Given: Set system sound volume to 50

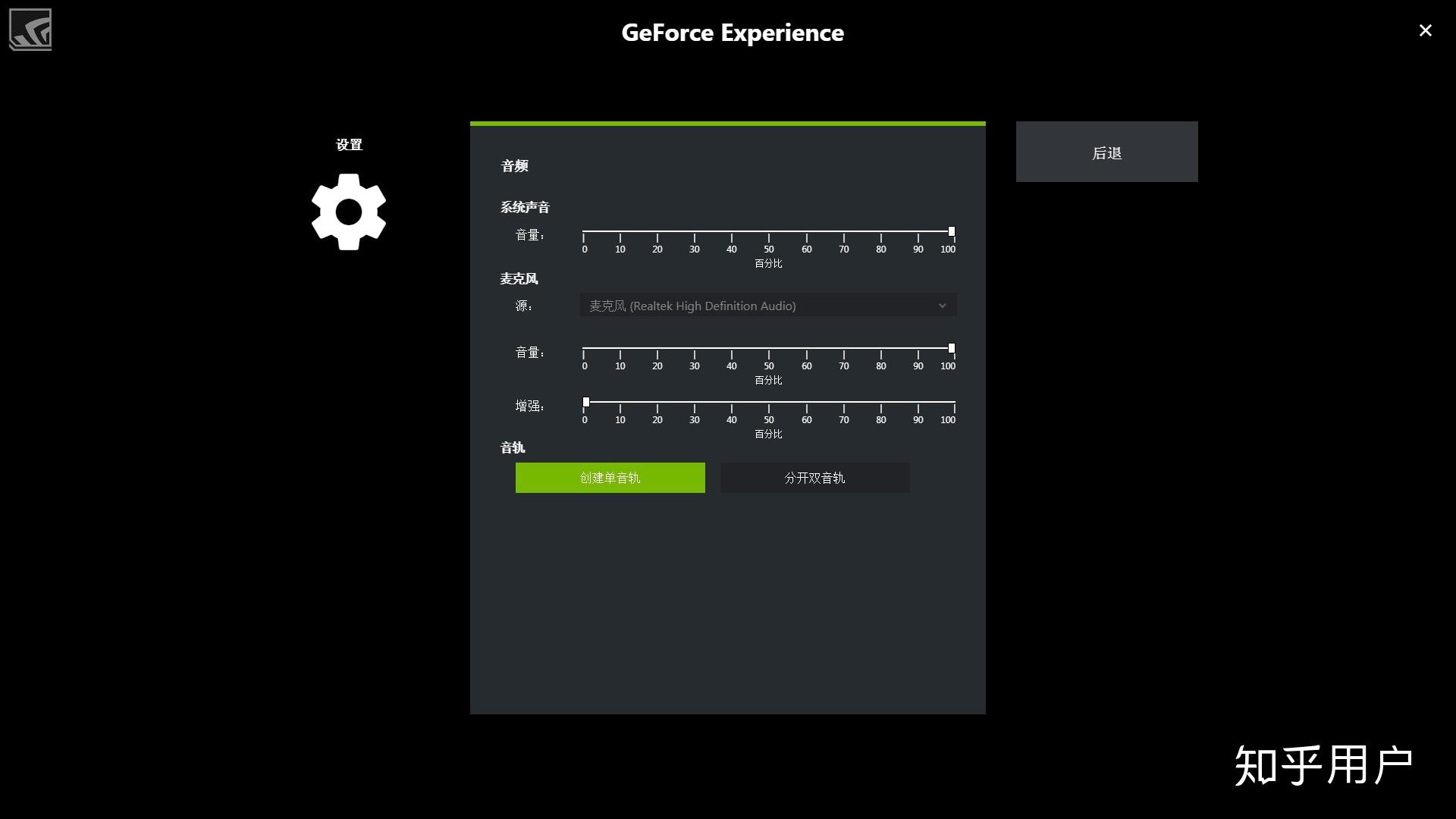Looking at the screenshot, I should (769, 231).
